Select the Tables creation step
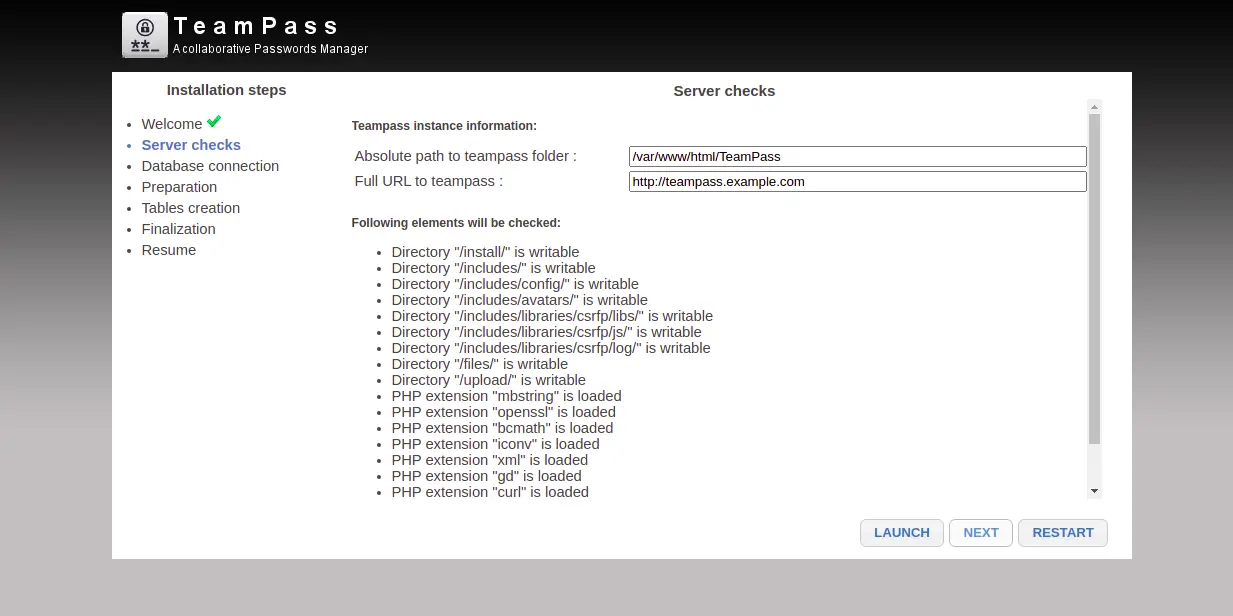The image size is (1233, 616). (191, 208)
